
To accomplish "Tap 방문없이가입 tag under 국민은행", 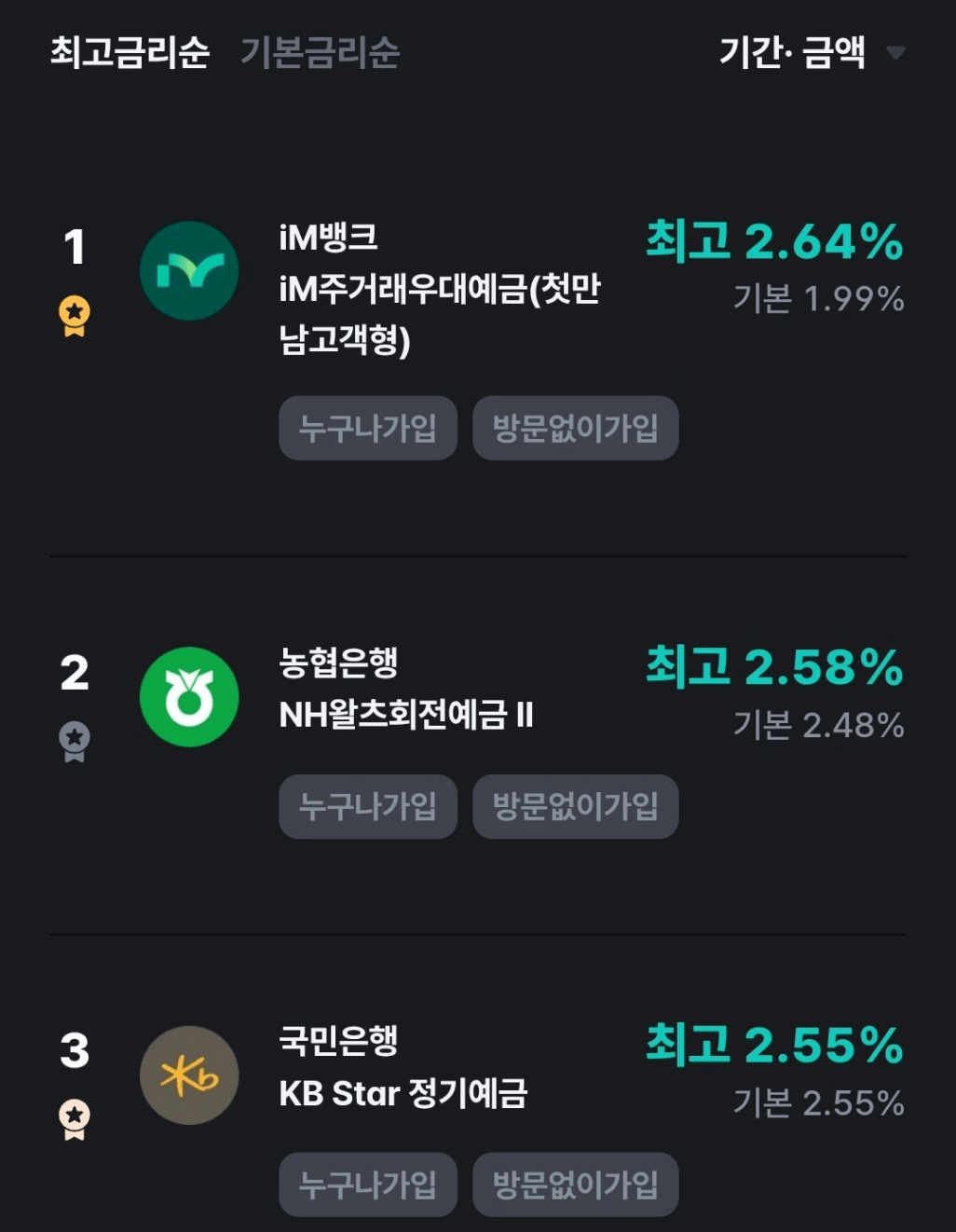I will point(575,1184).
